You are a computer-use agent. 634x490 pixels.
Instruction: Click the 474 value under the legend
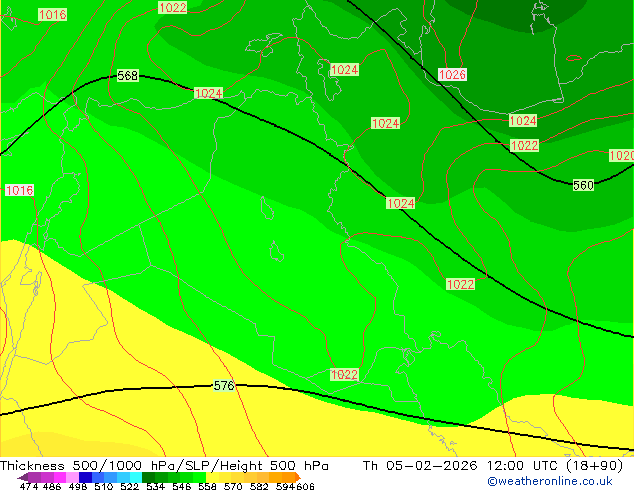click(29, 486)
